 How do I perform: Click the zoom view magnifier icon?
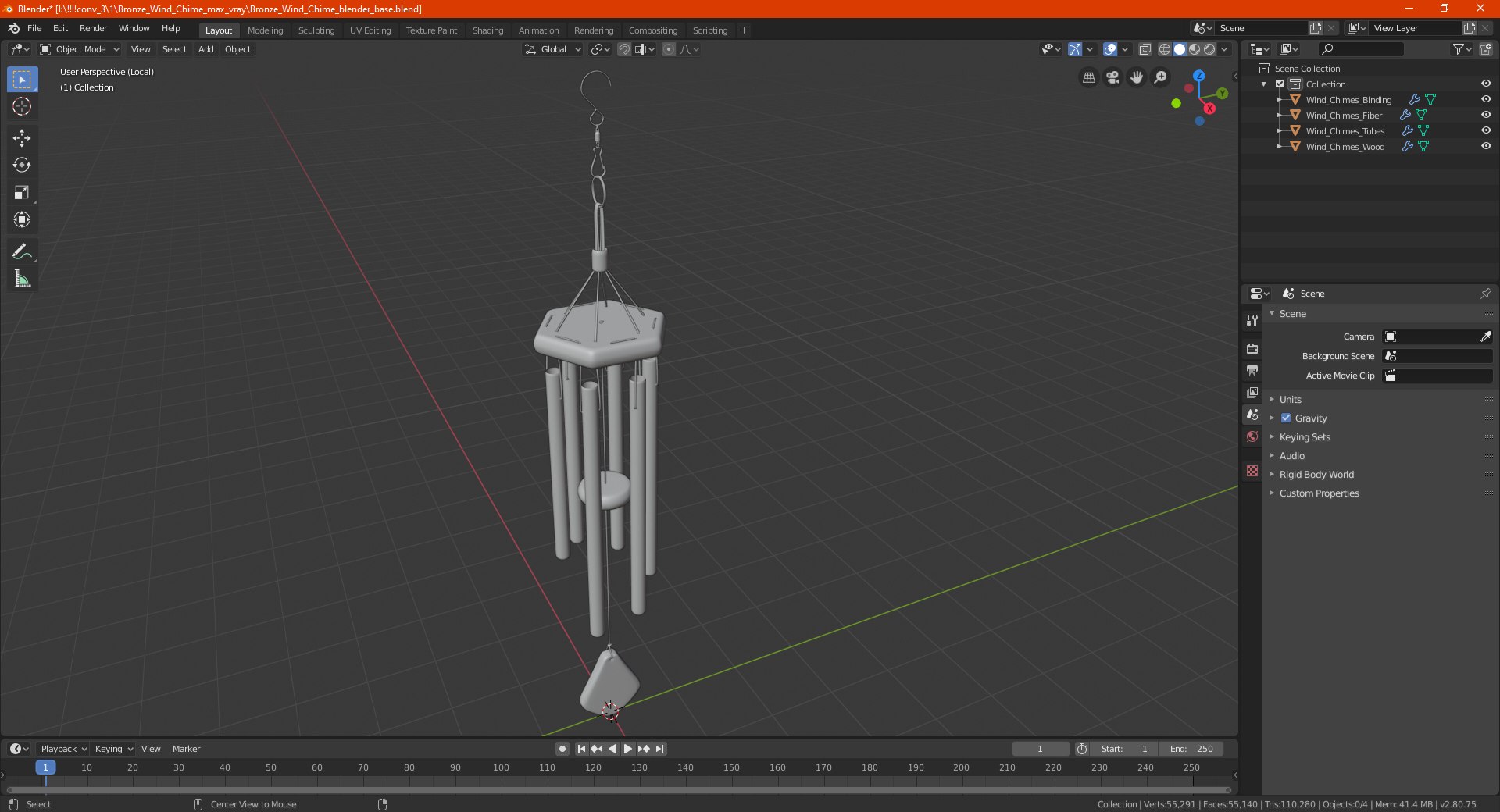coord(1161,77)
